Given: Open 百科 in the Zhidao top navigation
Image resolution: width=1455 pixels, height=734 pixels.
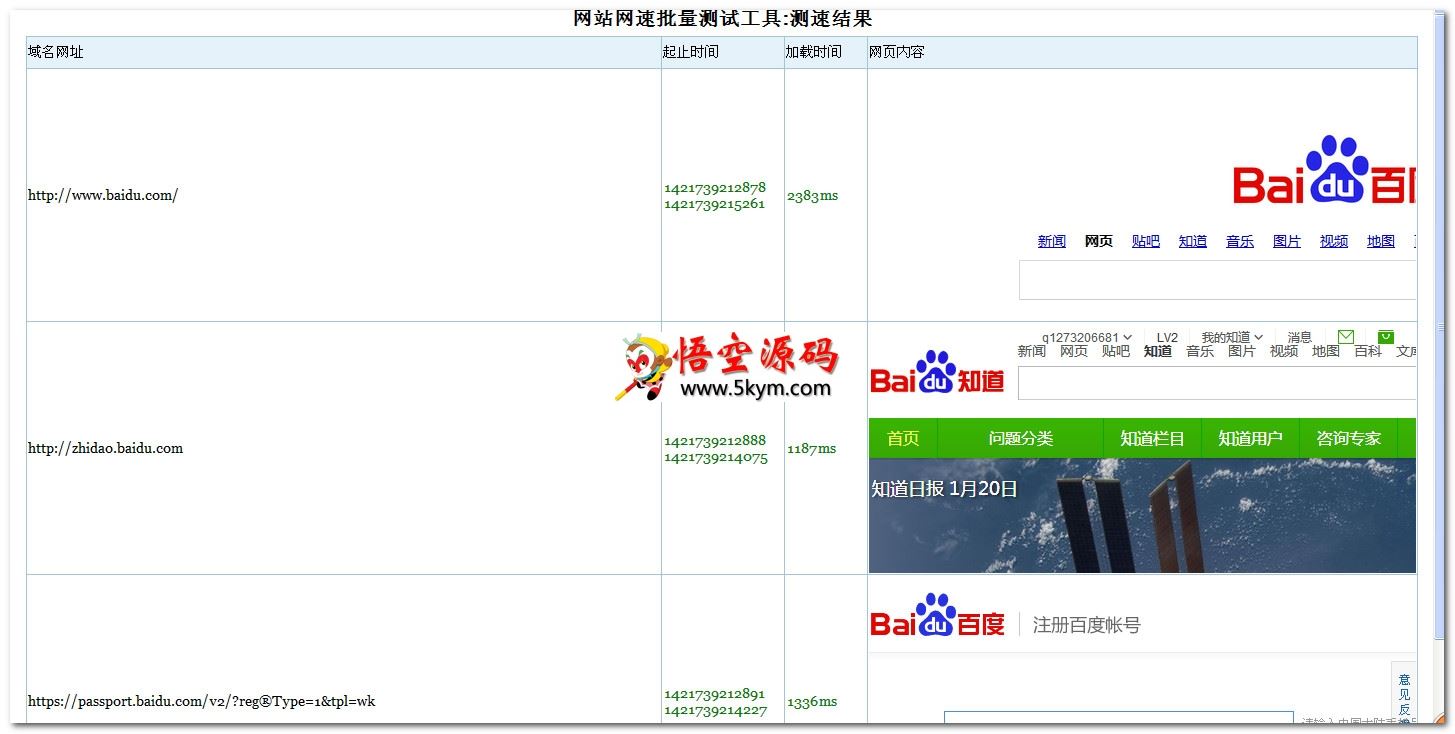Looking at the screenshot, I should (x=1368, y=351).
